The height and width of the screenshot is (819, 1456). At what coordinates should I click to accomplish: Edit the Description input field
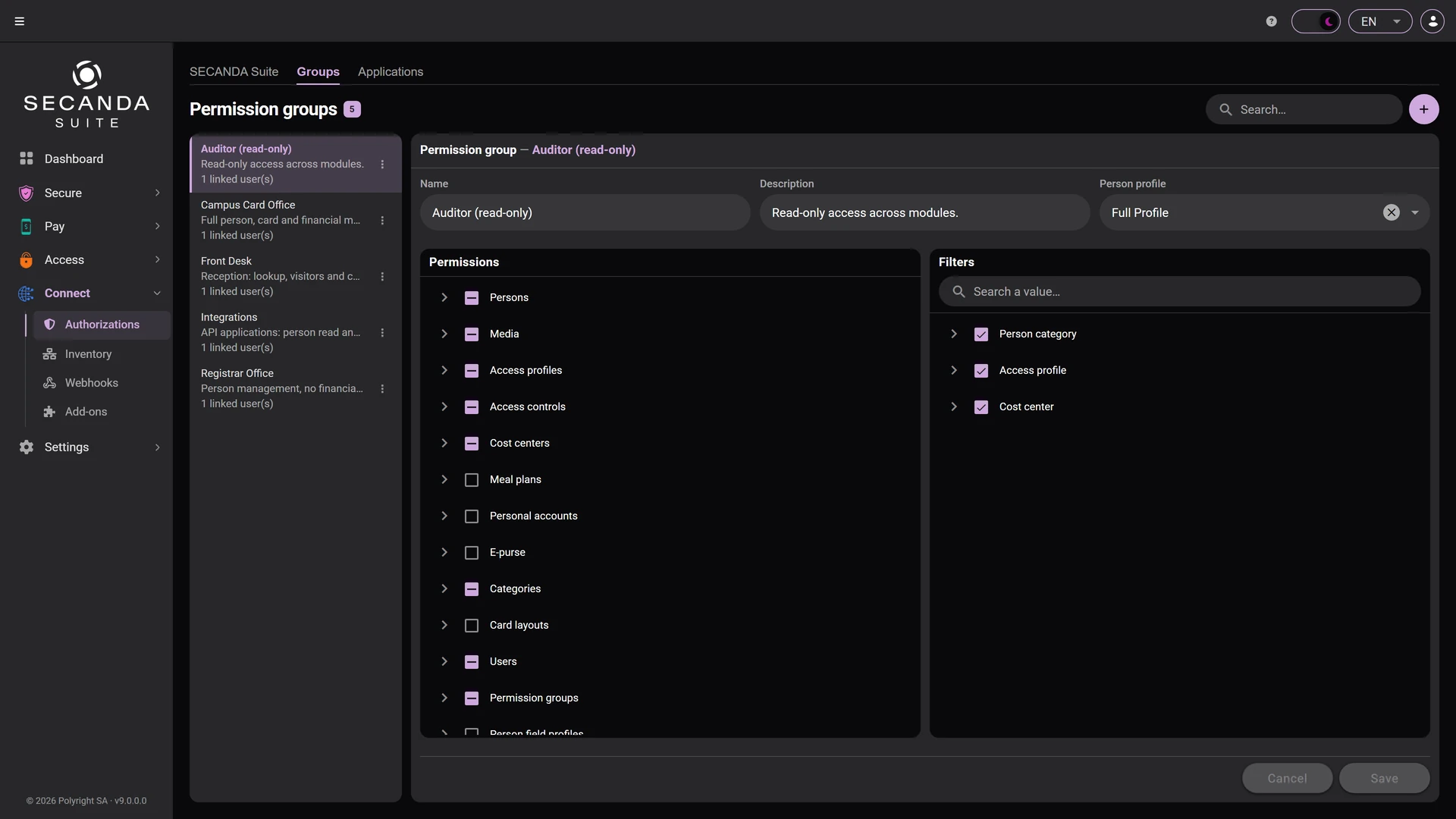point(924,212)
